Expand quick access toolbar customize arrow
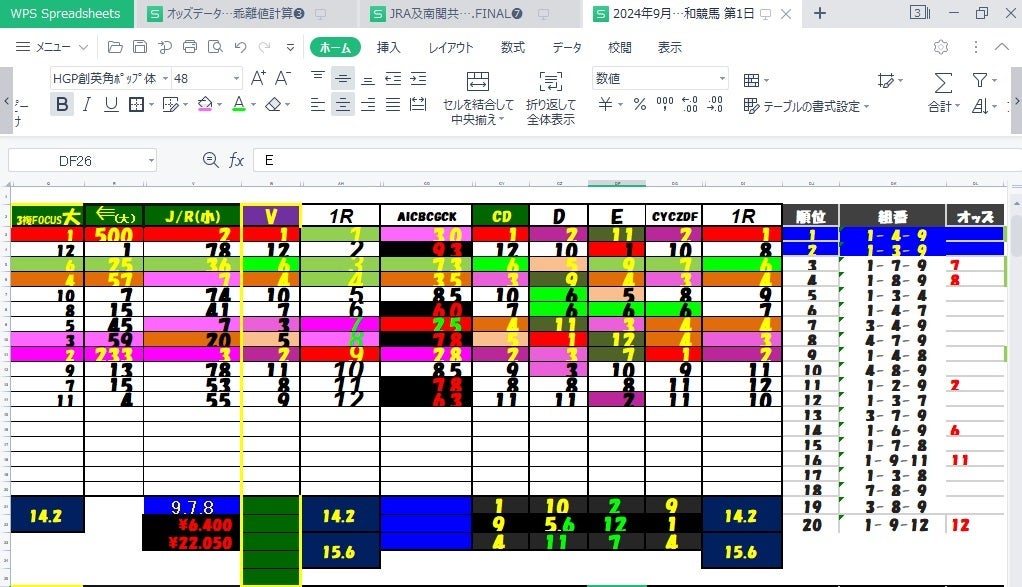The width and height of the screenshot is (1022, 587). tap(290, 47)
